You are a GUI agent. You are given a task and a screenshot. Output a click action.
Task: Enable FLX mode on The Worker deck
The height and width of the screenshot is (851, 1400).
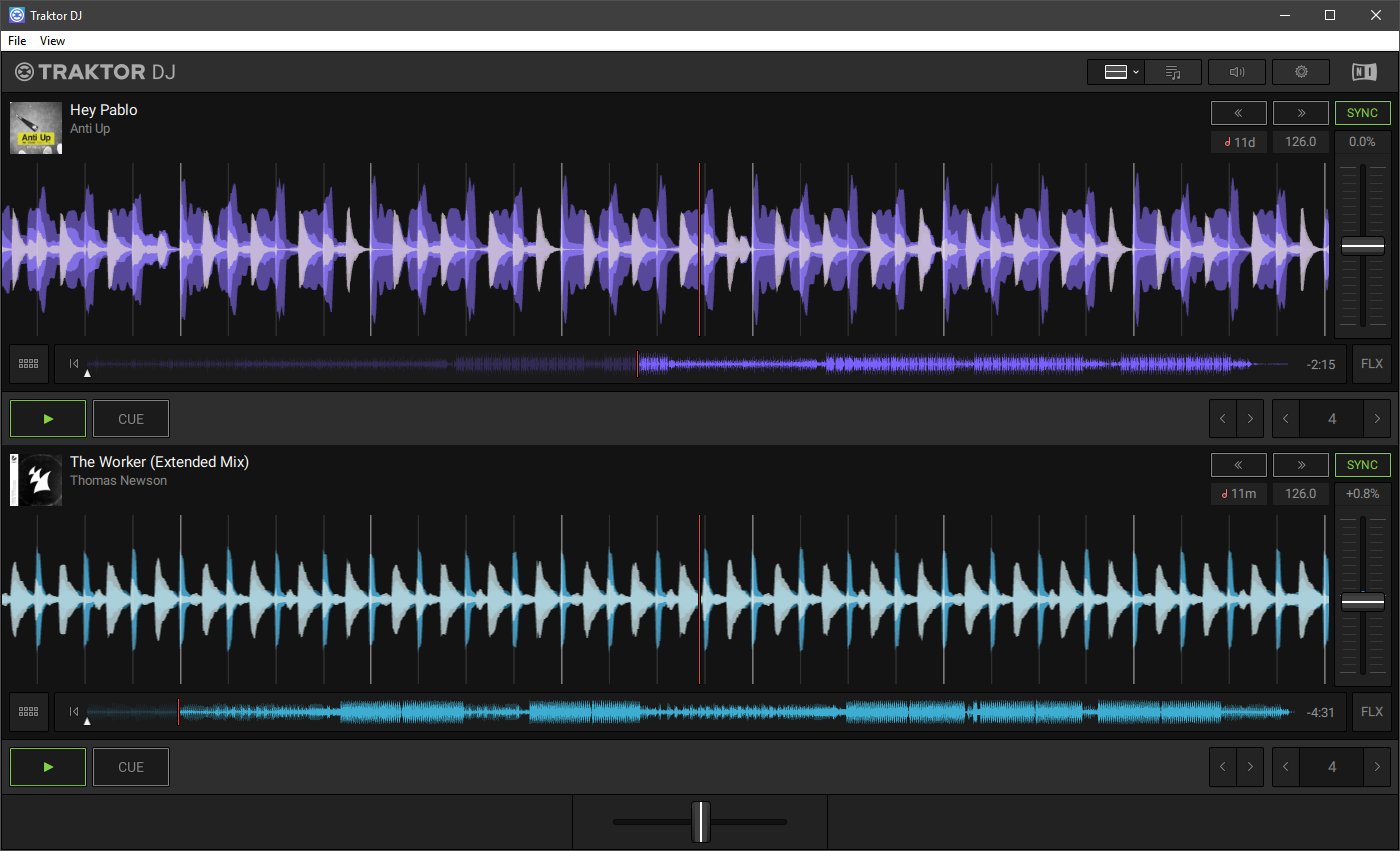click(1372, 712)
